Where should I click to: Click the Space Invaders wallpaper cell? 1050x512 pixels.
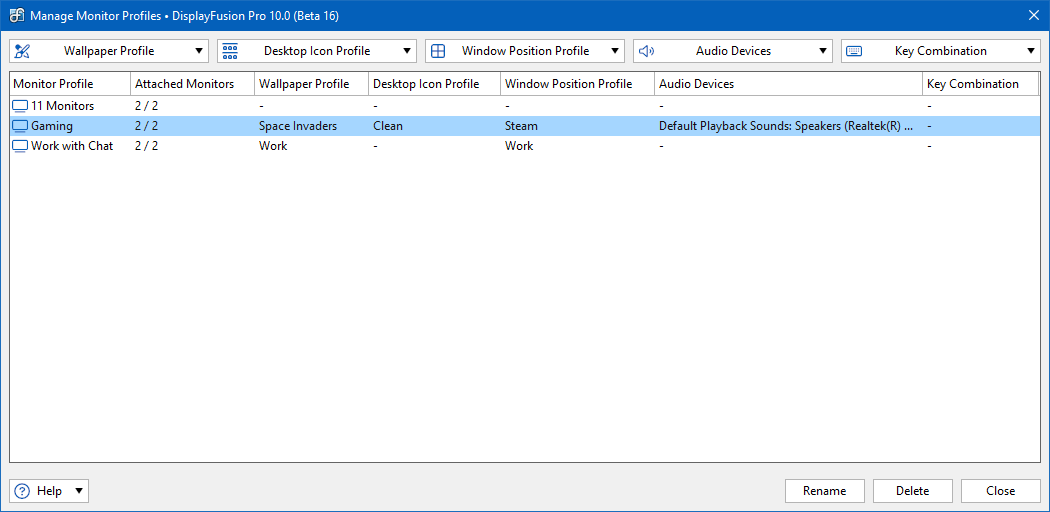pyautogui.click(x=298, y=126)
